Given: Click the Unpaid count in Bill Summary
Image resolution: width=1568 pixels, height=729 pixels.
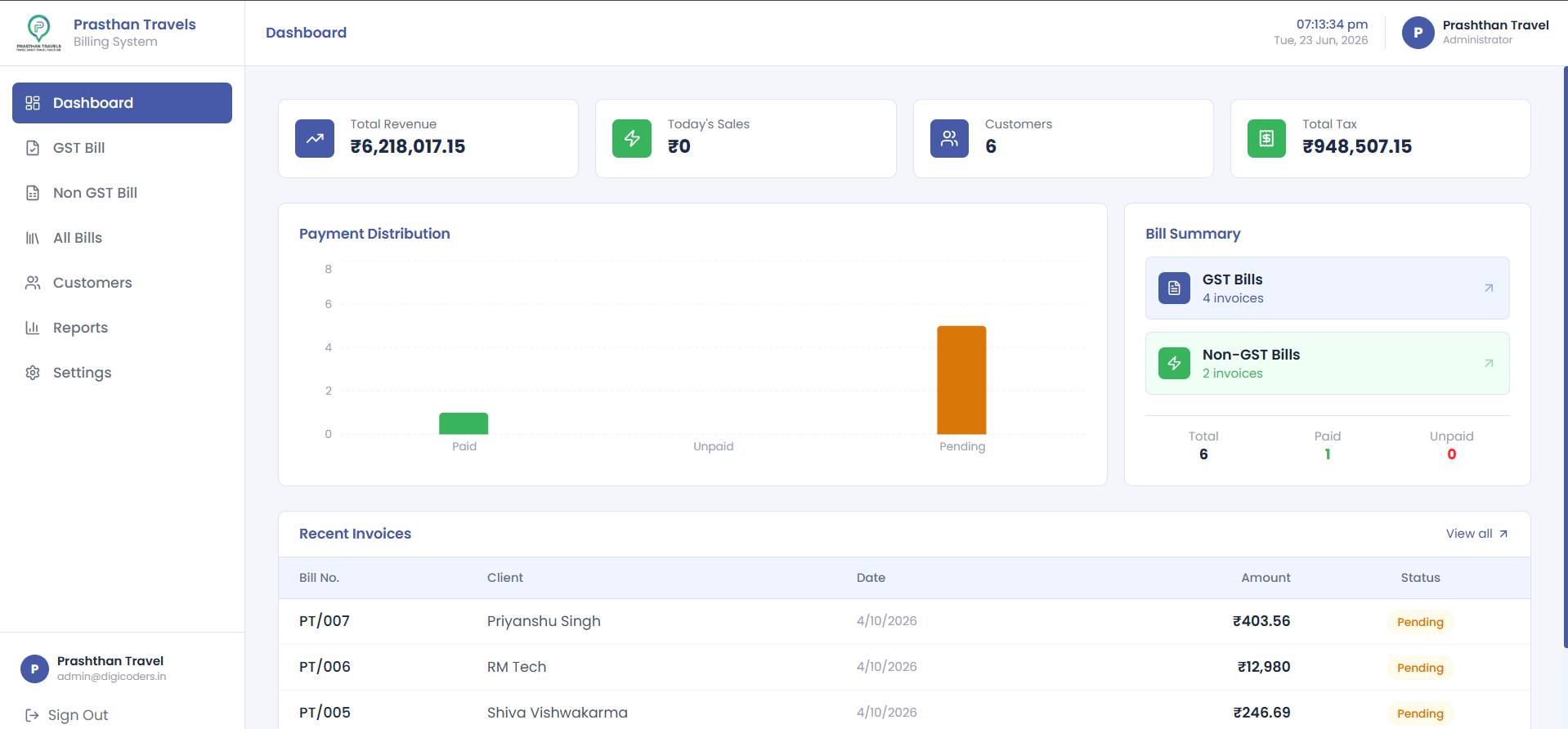Looking at the screenshot, I should point(1451,454).
